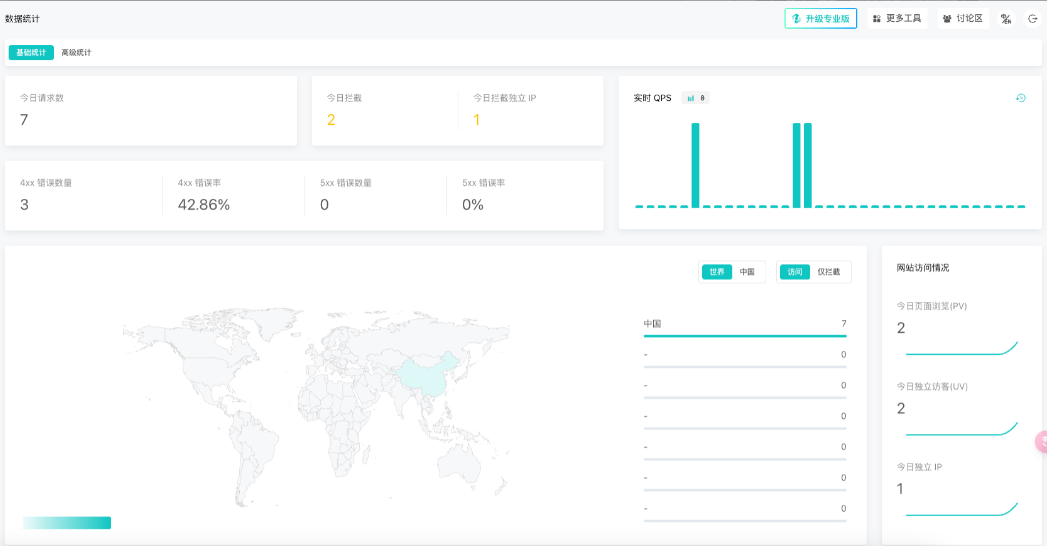The height and width of the screenshot is (546, 1047).
Task: Click the 今日页面浏览(PV) trend line chart
Action: (961, 349)
